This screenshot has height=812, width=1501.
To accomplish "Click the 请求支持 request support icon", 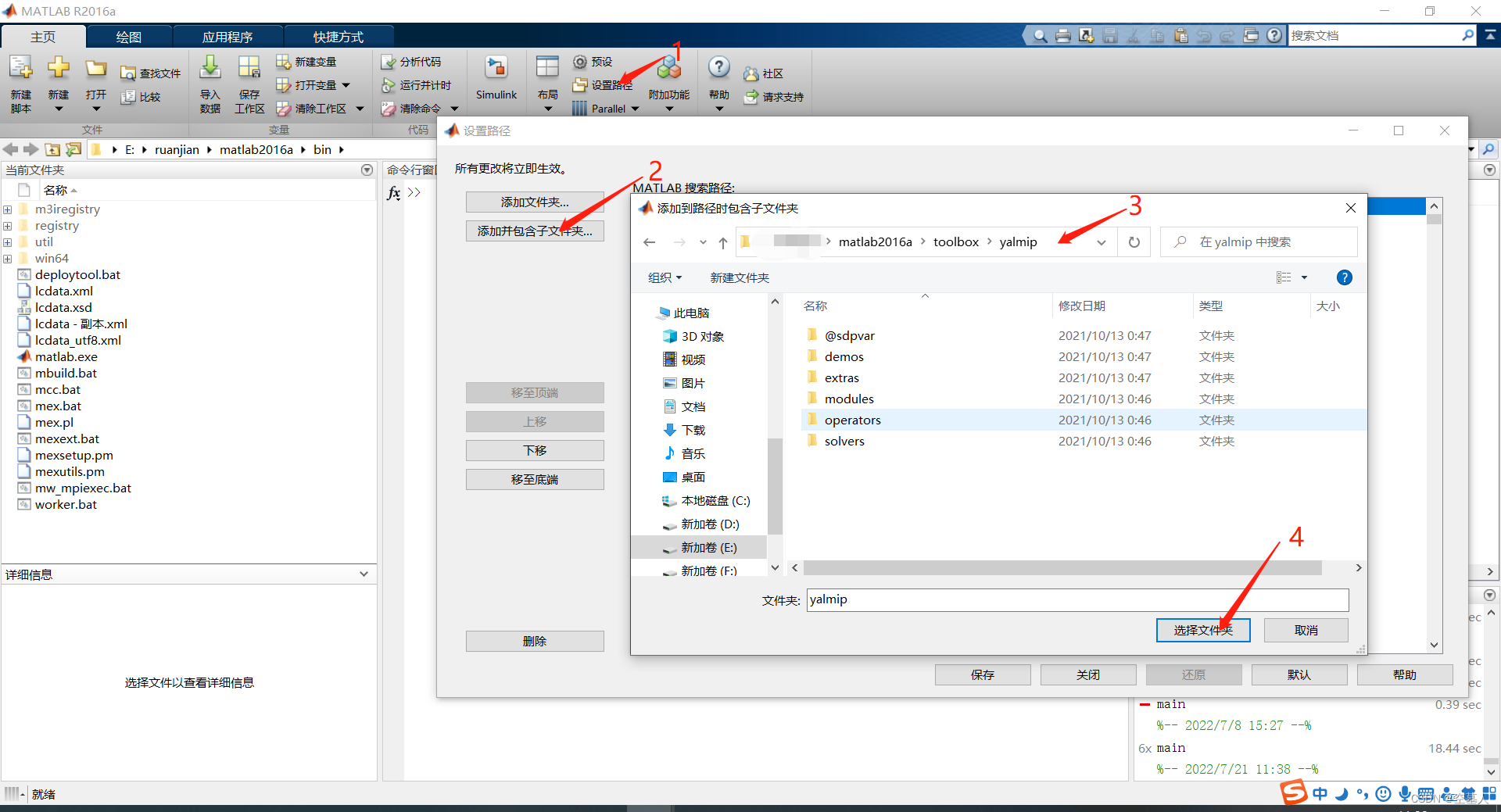I will tap(751, 97).
